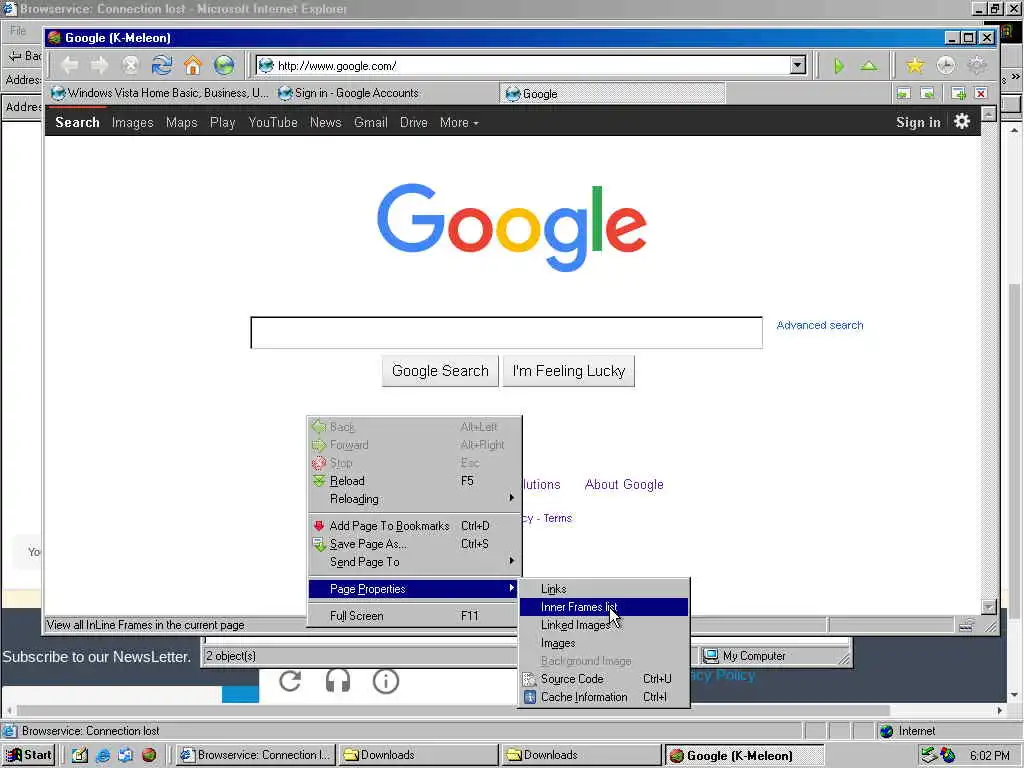Click the green Go arrow icon
Viewport: 1024px width, 768px height.
point(839,66)
